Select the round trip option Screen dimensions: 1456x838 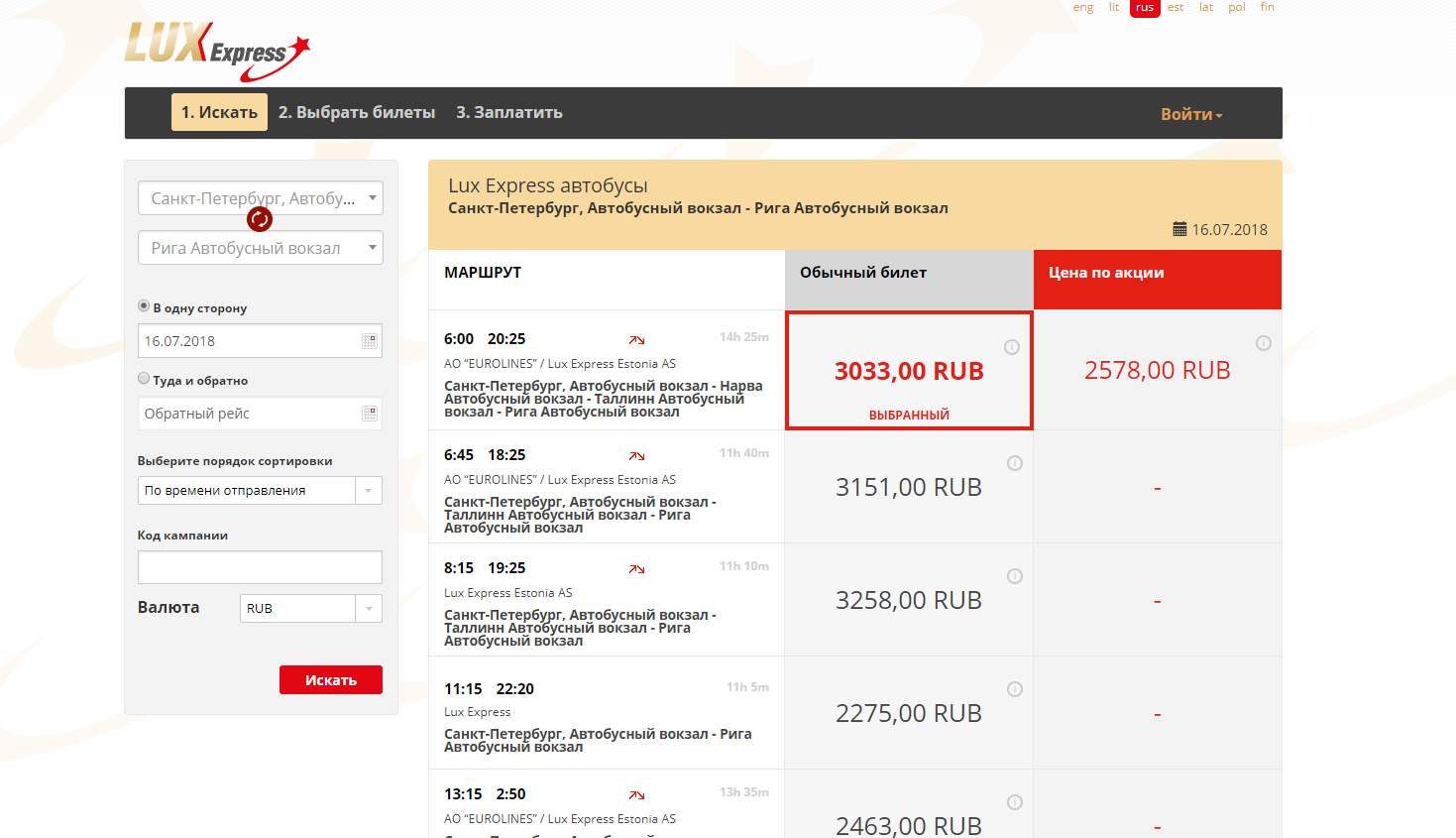(144, 378)
